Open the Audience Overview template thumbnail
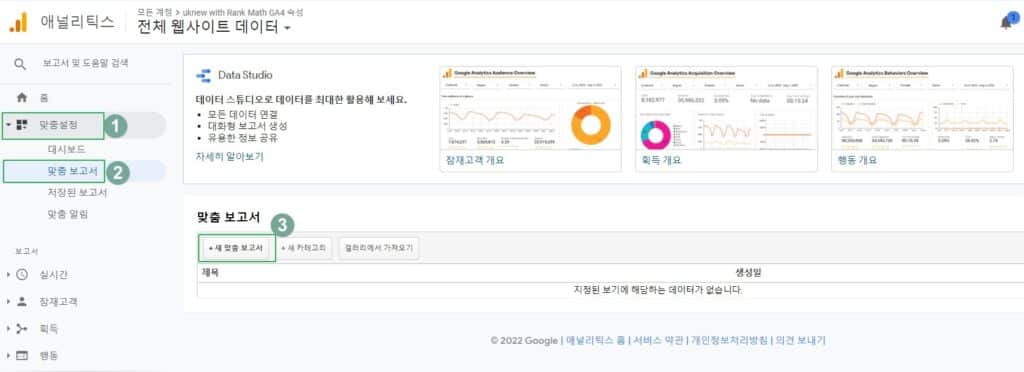The height and width of the screenshot is (372, 1024). tap(530, 108)
